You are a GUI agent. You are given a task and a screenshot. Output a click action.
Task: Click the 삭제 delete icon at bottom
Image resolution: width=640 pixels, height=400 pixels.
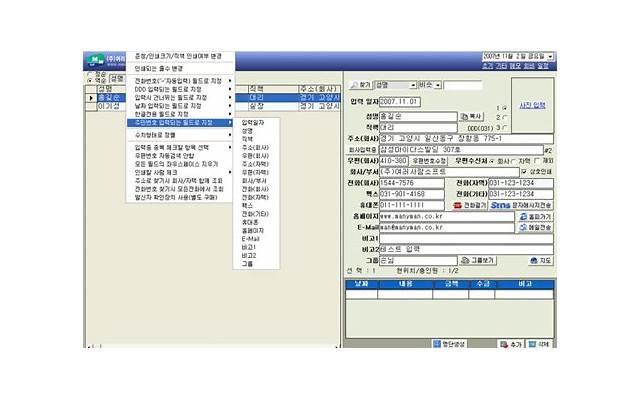538,343
